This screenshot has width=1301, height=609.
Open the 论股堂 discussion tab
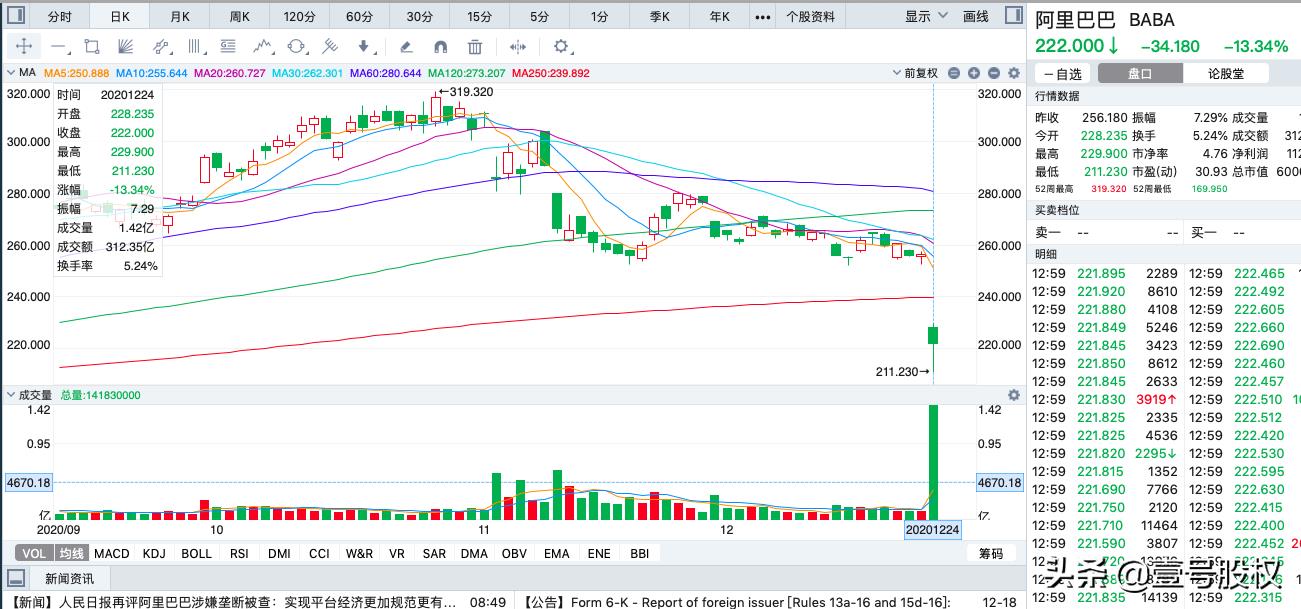click(1226, 73)
